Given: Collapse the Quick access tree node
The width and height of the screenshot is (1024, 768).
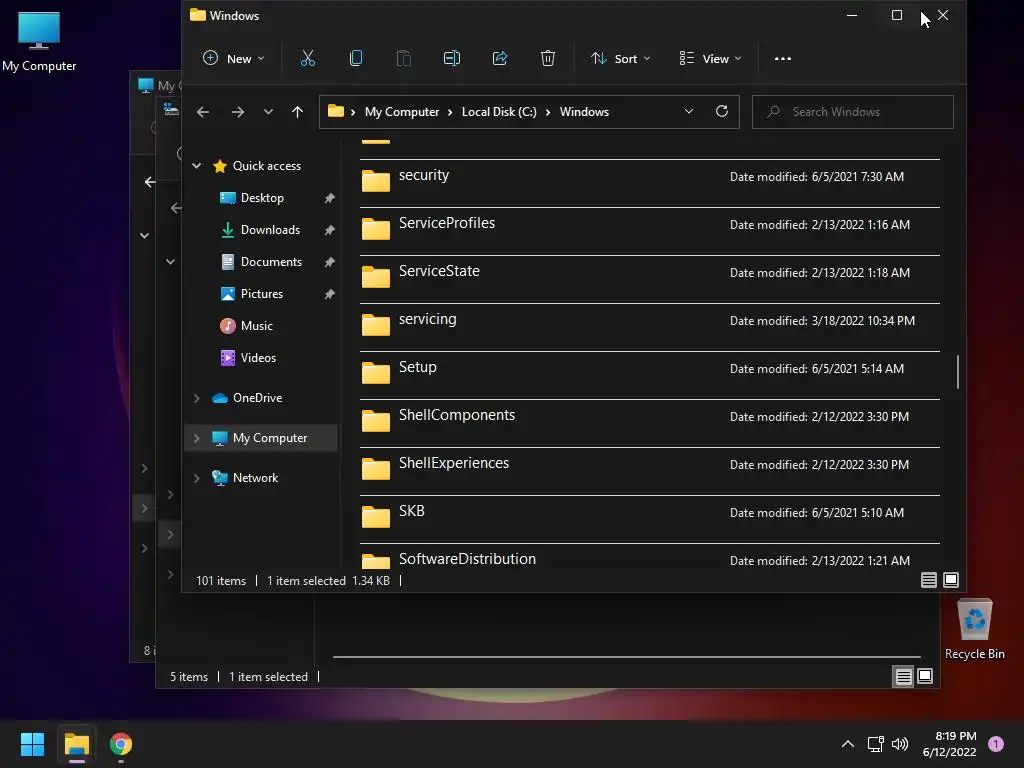Looking at the screenshot, I should point(197,166).
